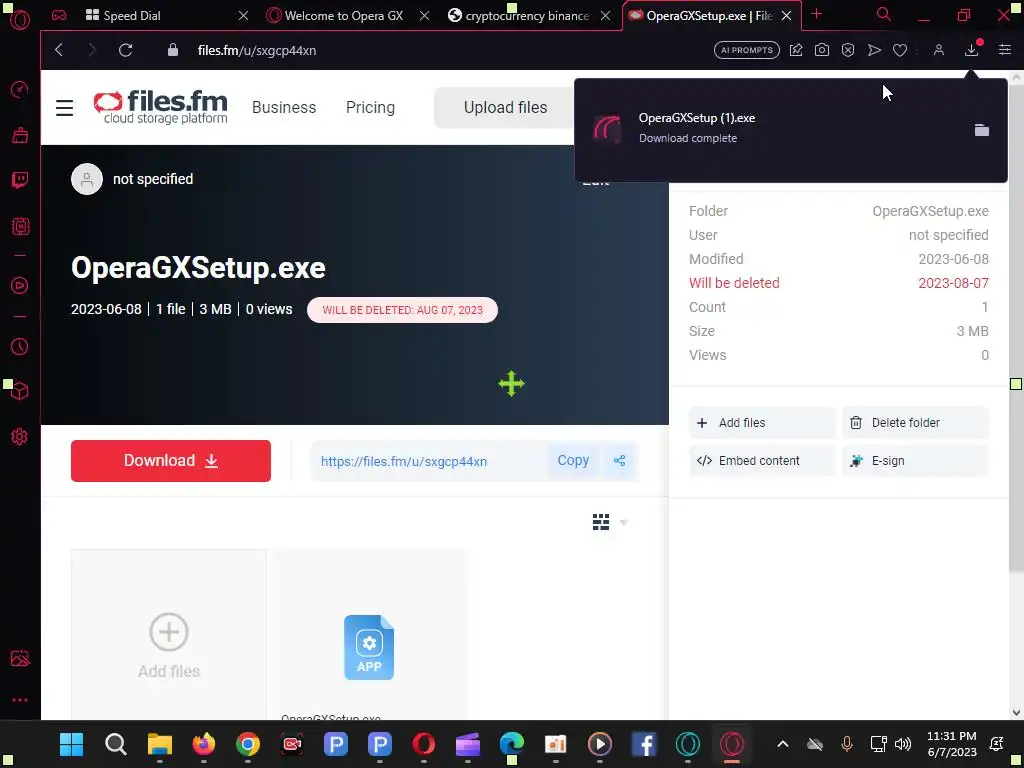Open the My Flow send icon
This screenshot has width=1024, height=768.
(x=874, y=50)
